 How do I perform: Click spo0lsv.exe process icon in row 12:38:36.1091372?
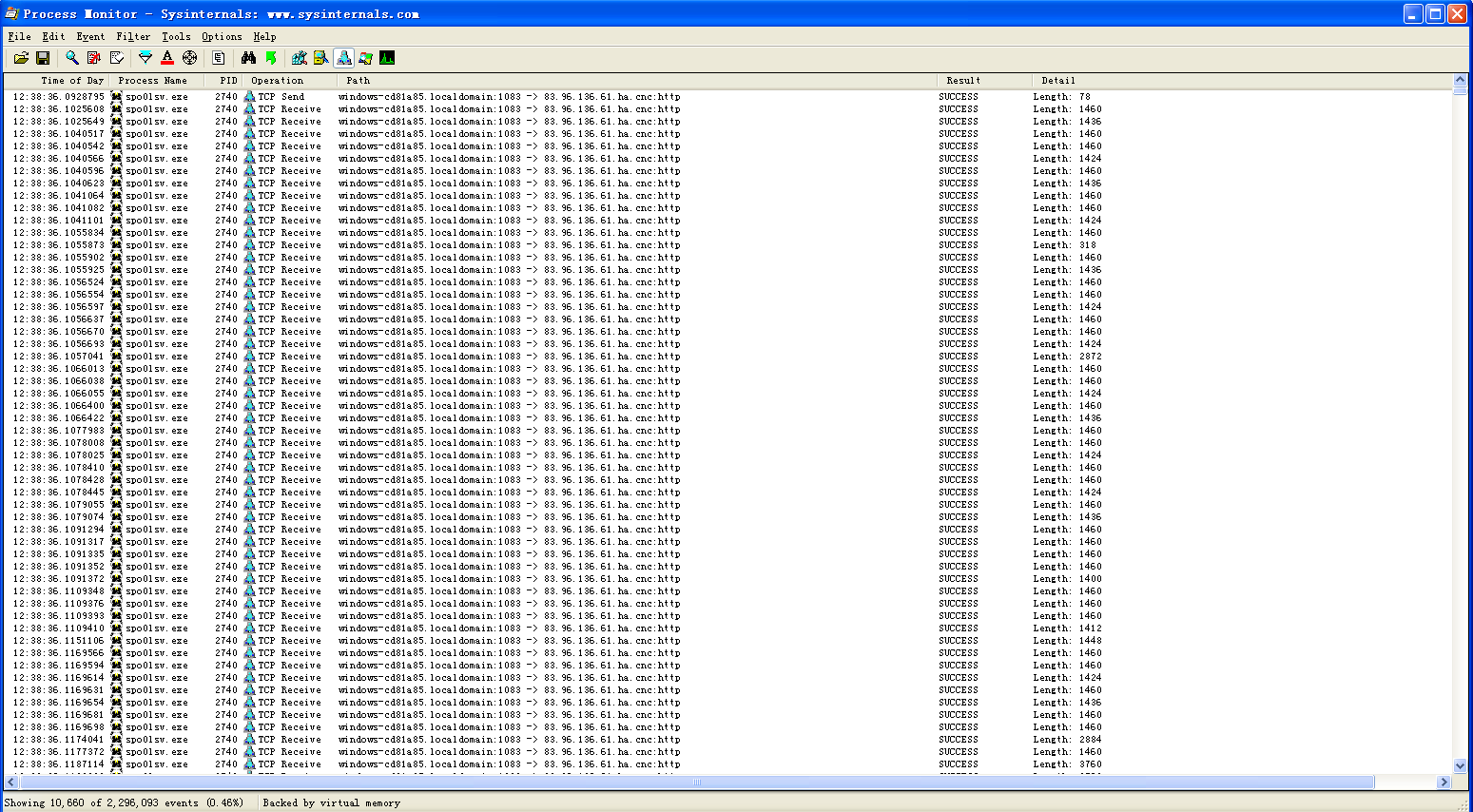[x=117, y=579]
